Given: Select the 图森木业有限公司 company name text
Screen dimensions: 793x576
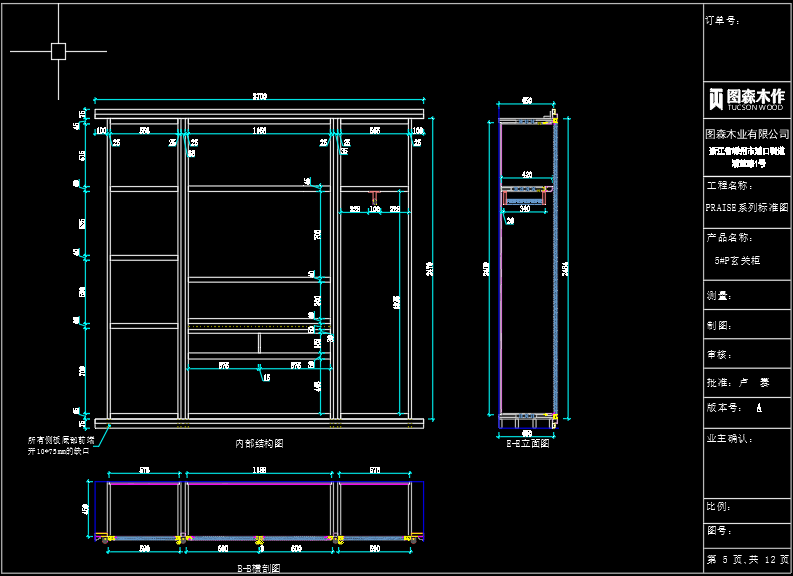Looking at the screenshot, I should pos(747,133).
